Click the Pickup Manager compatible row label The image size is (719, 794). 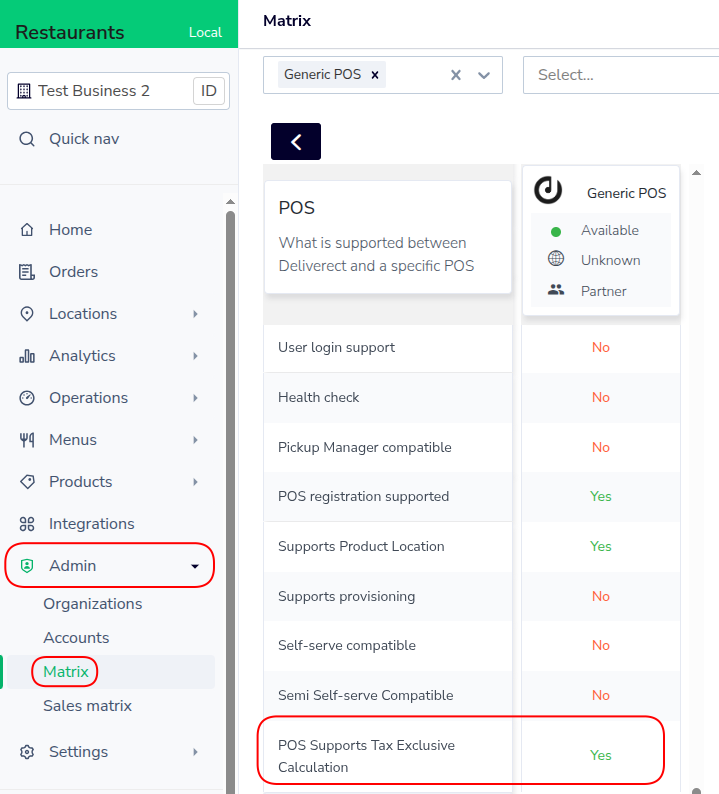[x=365, y=447]
